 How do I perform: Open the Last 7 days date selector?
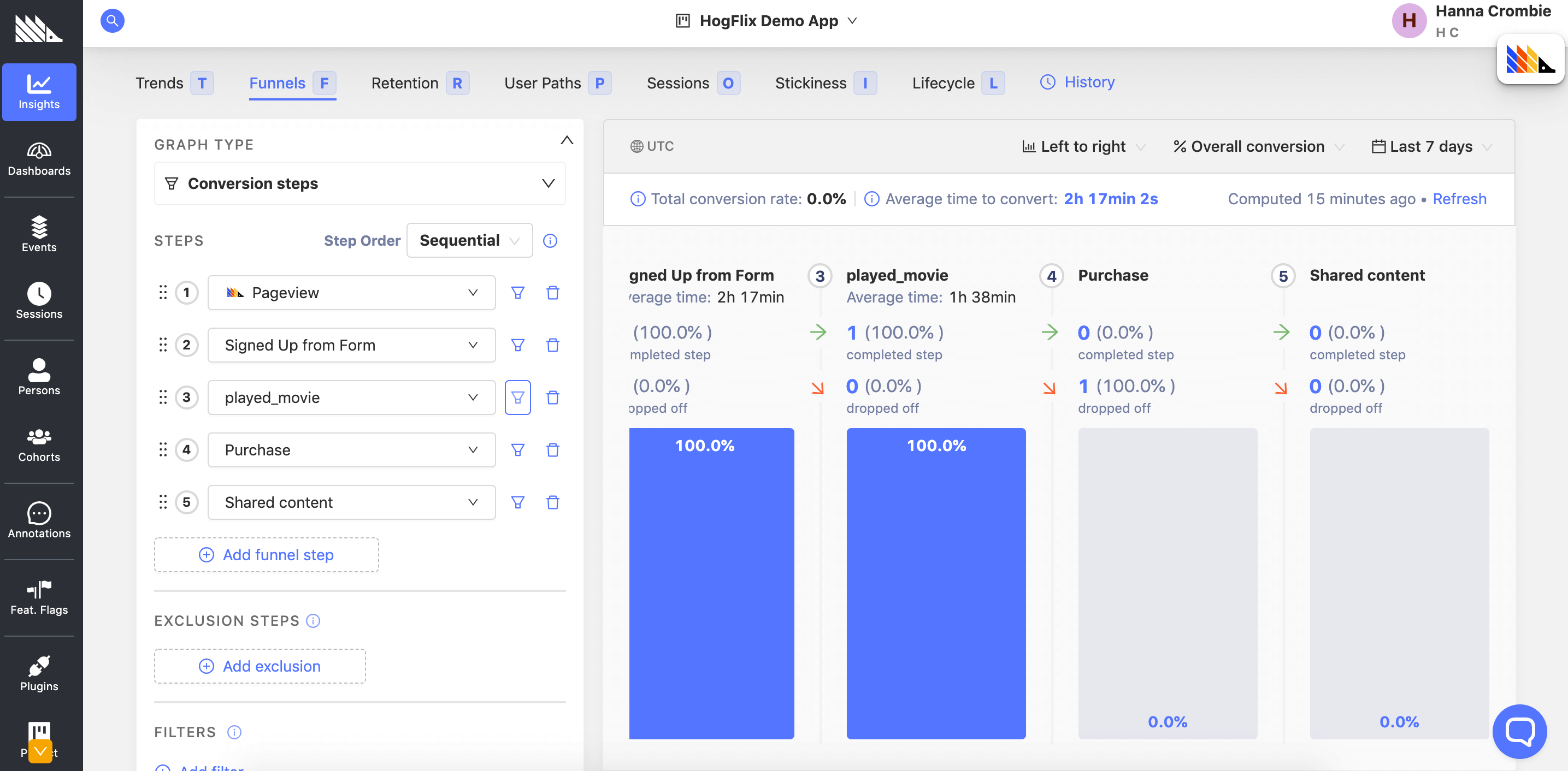click(1430, 147)
